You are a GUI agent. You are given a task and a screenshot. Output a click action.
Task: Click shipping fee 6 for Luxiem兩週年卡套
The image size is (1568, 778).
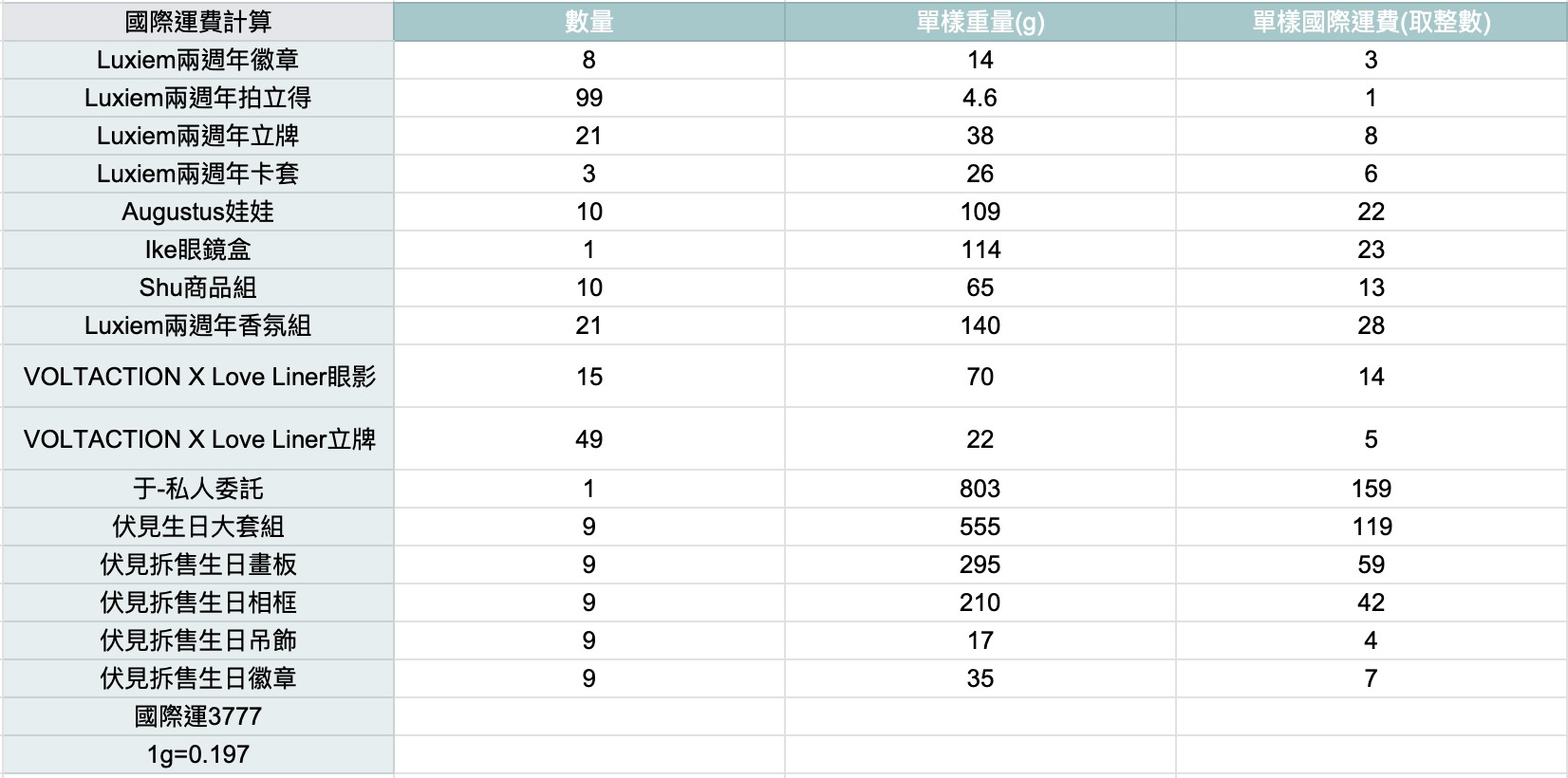coord(1371,174)
